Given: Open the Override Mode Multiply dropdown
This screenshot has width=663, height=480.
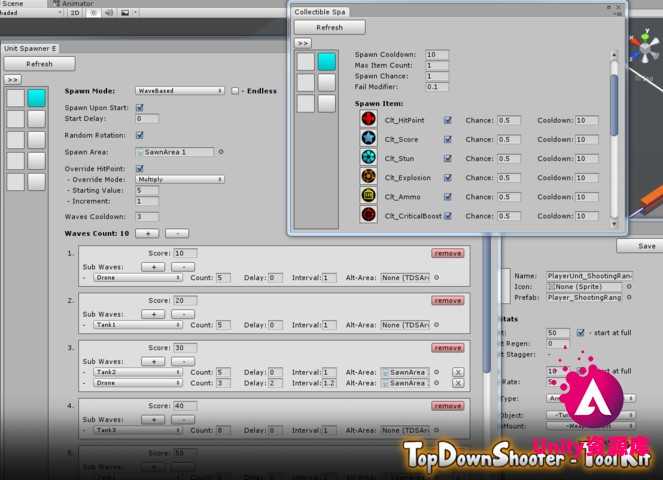Looking at the screenshot, I should coord(180,179).
